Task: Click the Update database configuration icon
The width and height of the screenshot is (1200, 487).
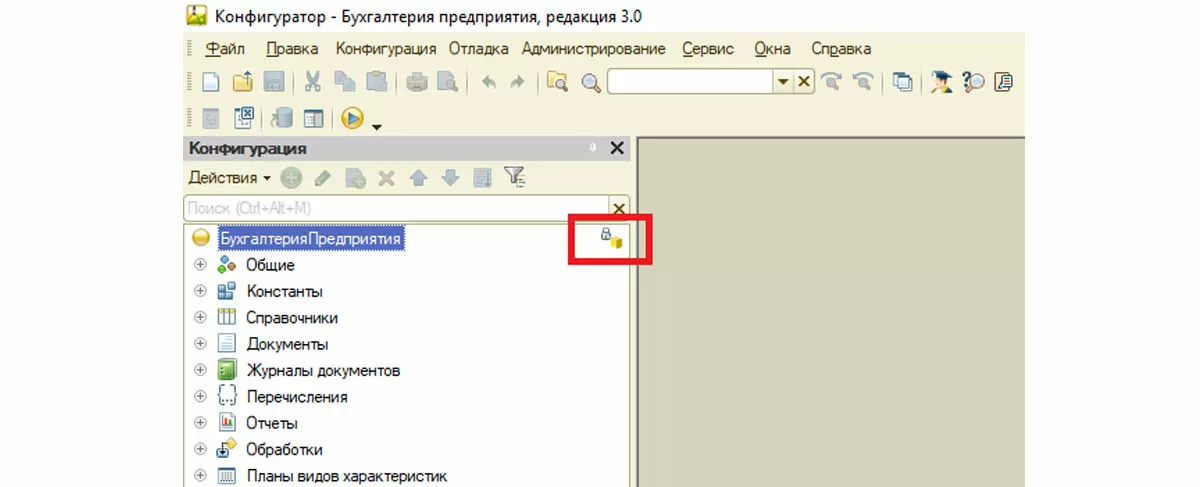Action: 283,118
